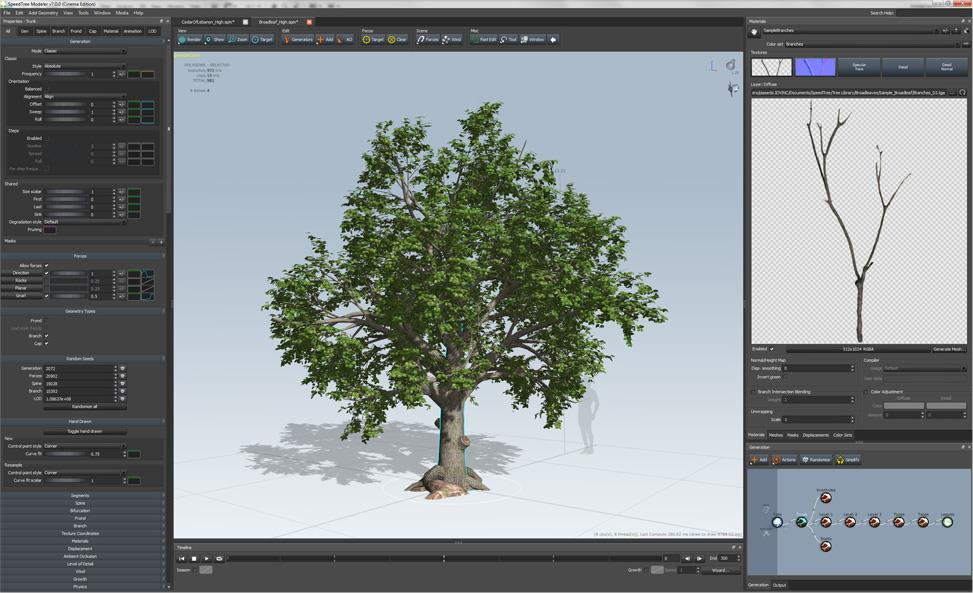Image resolution: width=973 pixels, height=593 pixels.
Task: Expand the Ambient Occlusion section
Action: [83, 556]
